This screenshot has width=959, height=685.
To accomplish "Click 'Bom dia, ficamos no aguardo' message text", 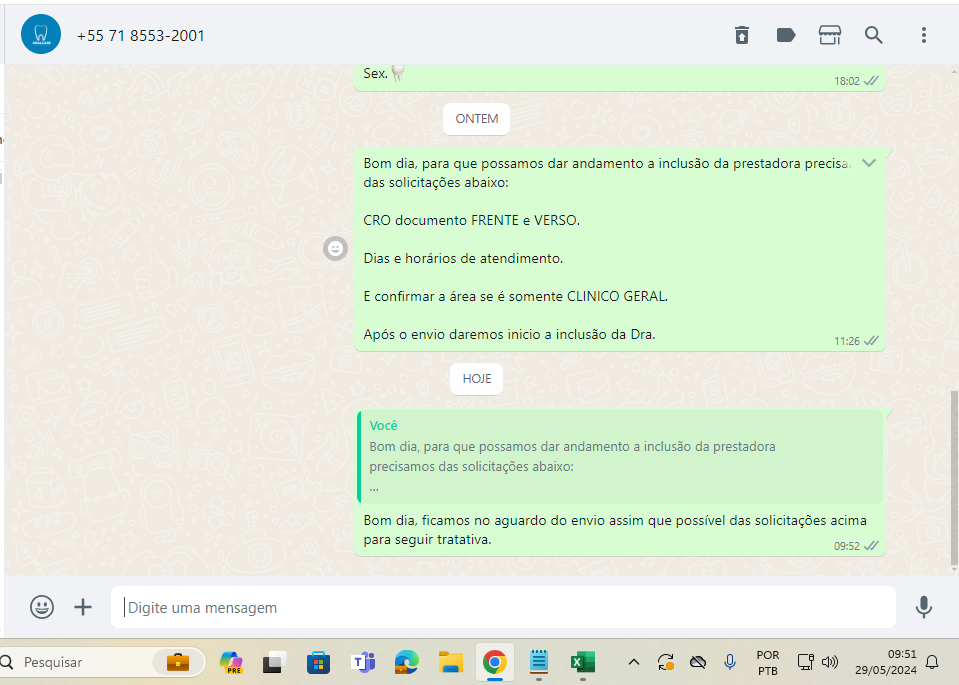I will click(x=615, y=530).
